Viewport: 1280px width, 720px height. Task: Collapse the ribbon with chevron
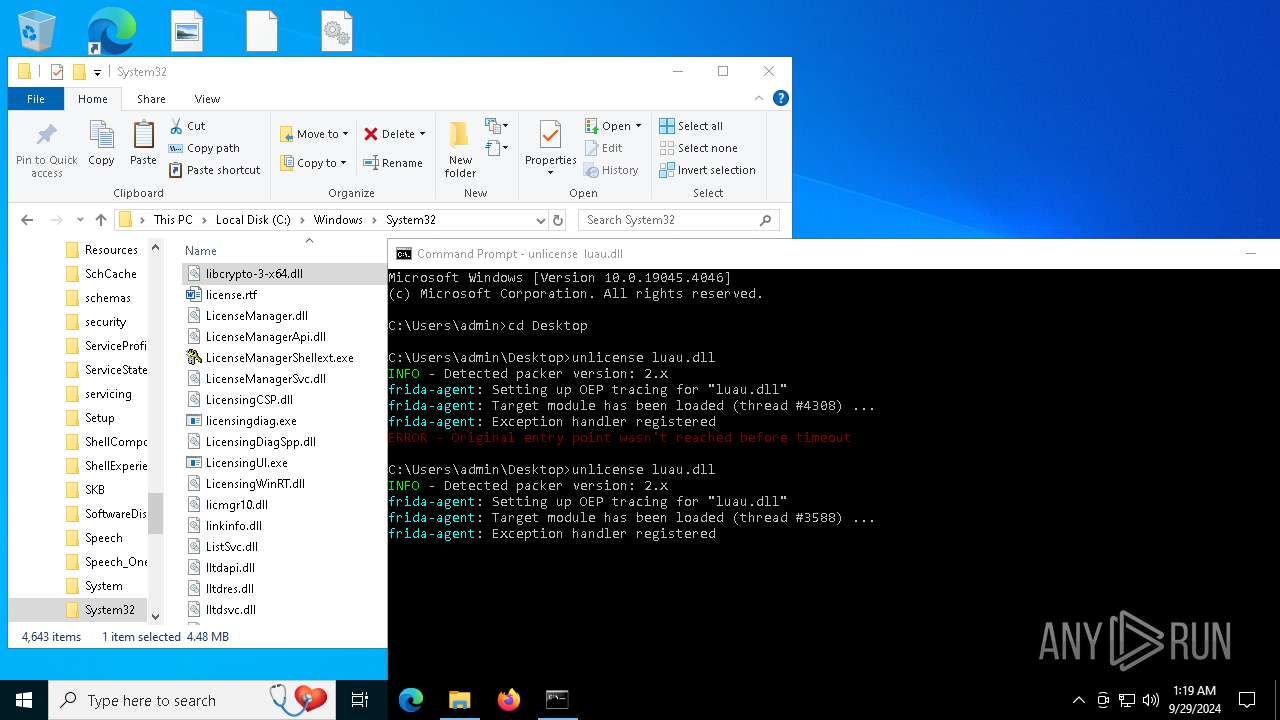pos(759,98)
